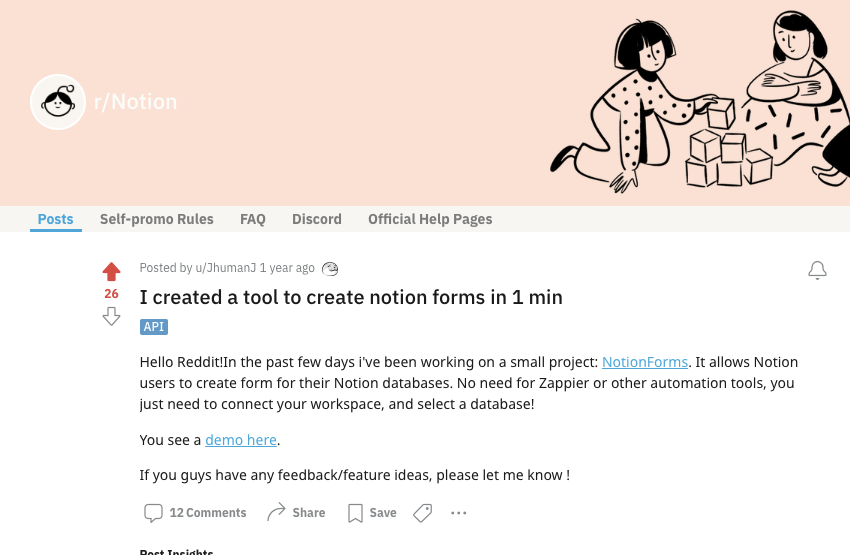Go to the Discord tab
The image size is (850, 555).
[317, 219]
